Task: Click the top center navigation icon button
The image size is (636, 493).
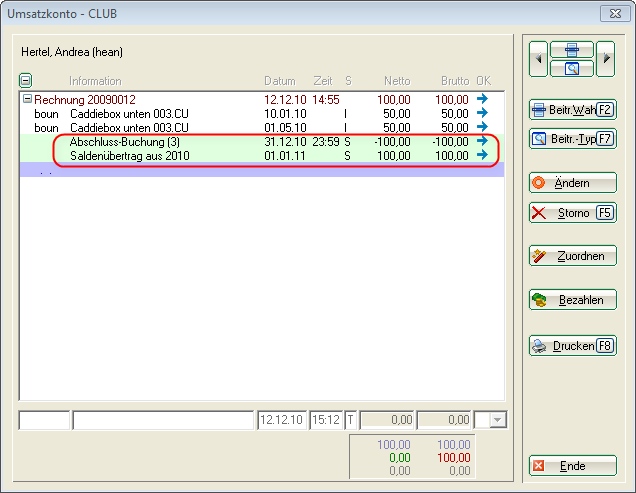Action: [x=572, y=50]
